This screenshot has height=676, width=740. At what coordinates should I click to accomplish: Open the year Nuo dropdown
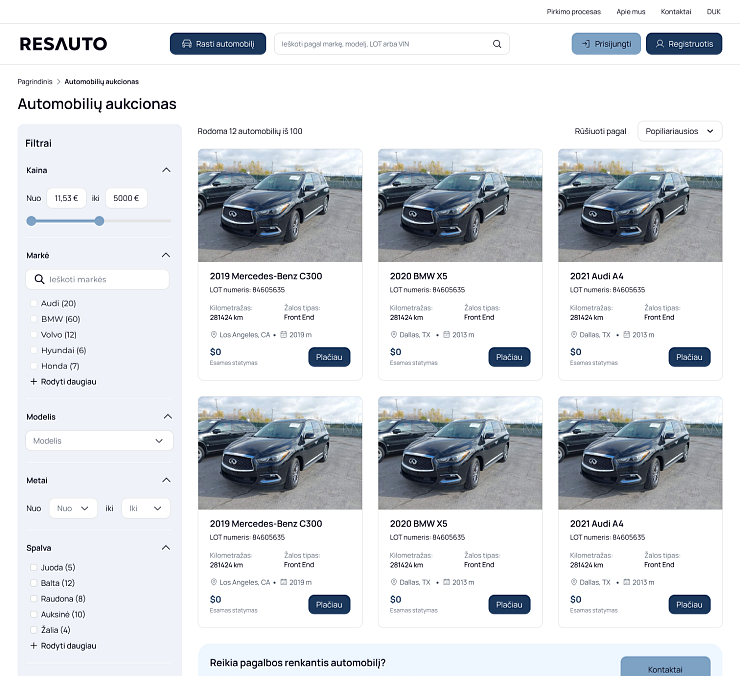(73, 508)
